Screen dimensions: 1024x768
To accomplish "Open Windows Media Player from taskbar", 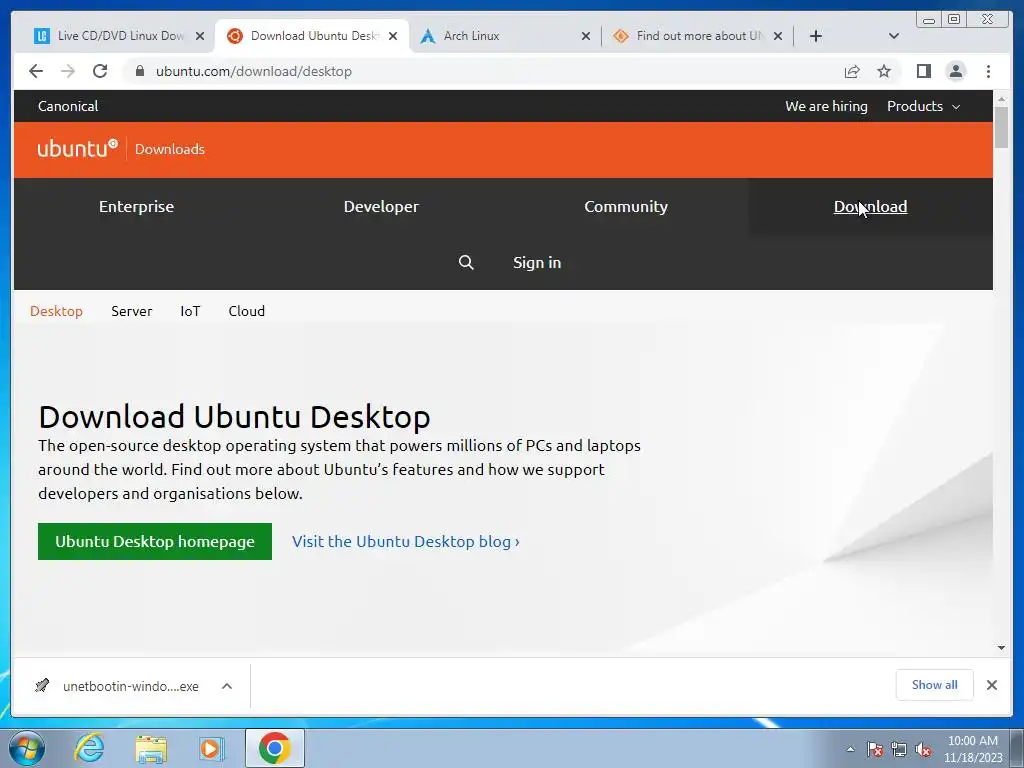I will [212, 748].
